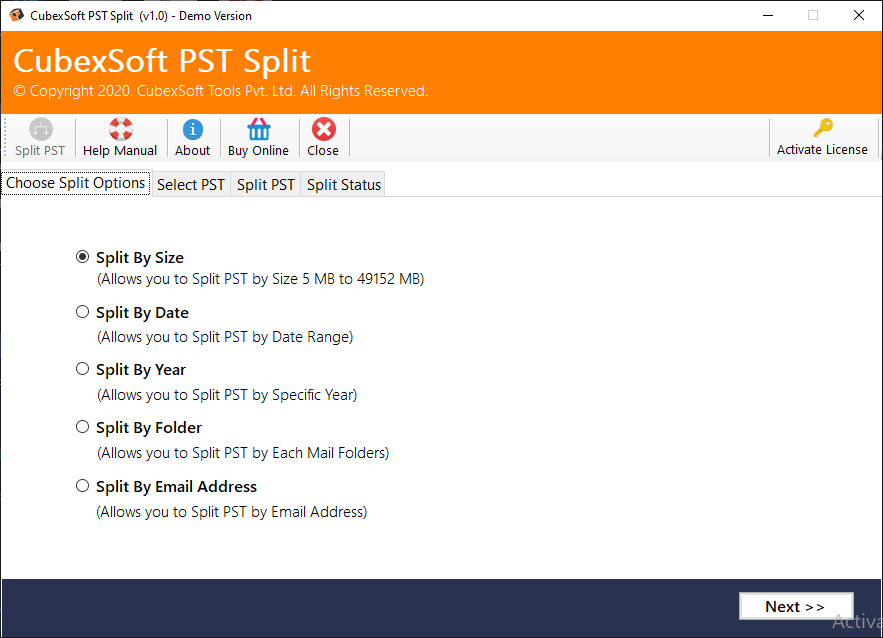The image size is (883, 638).
Task: Click the Next >> button
Action: pyautogui.click(x=795, y=605)
